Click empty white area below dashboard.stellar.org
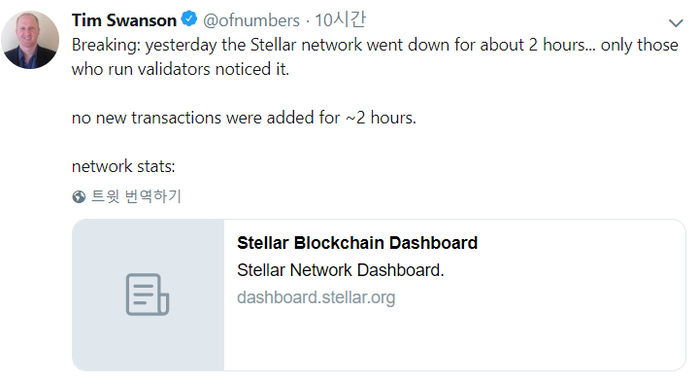Screen dimensions: 700x382 click(x=454, y=339)
